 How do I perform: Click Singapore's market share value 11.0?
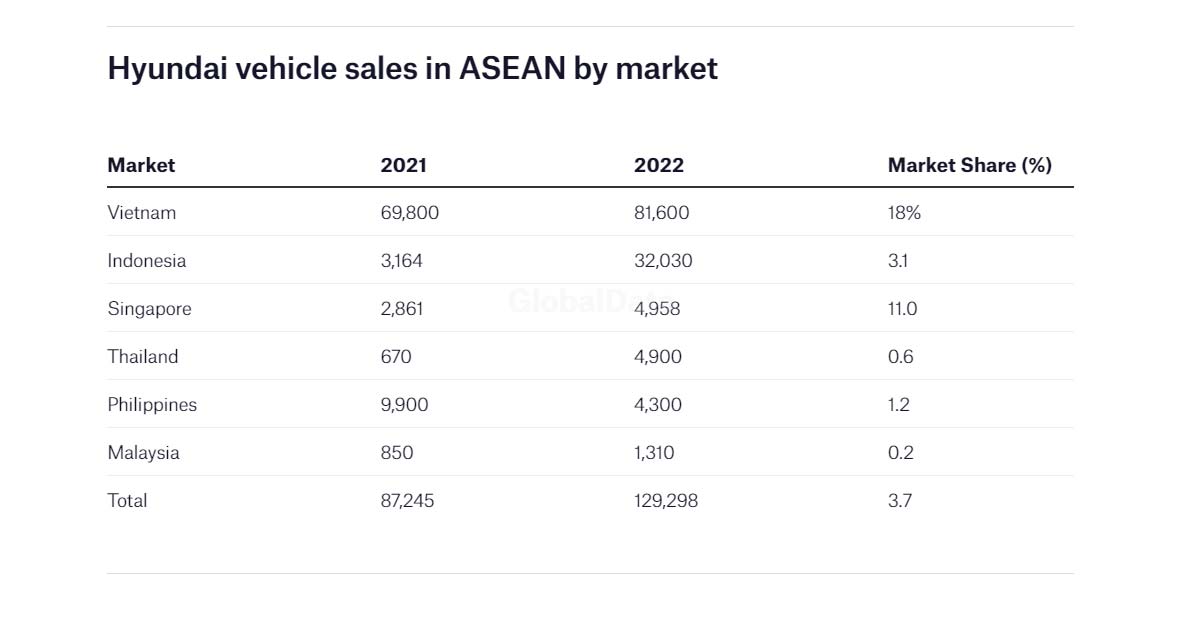pos(902,309)
